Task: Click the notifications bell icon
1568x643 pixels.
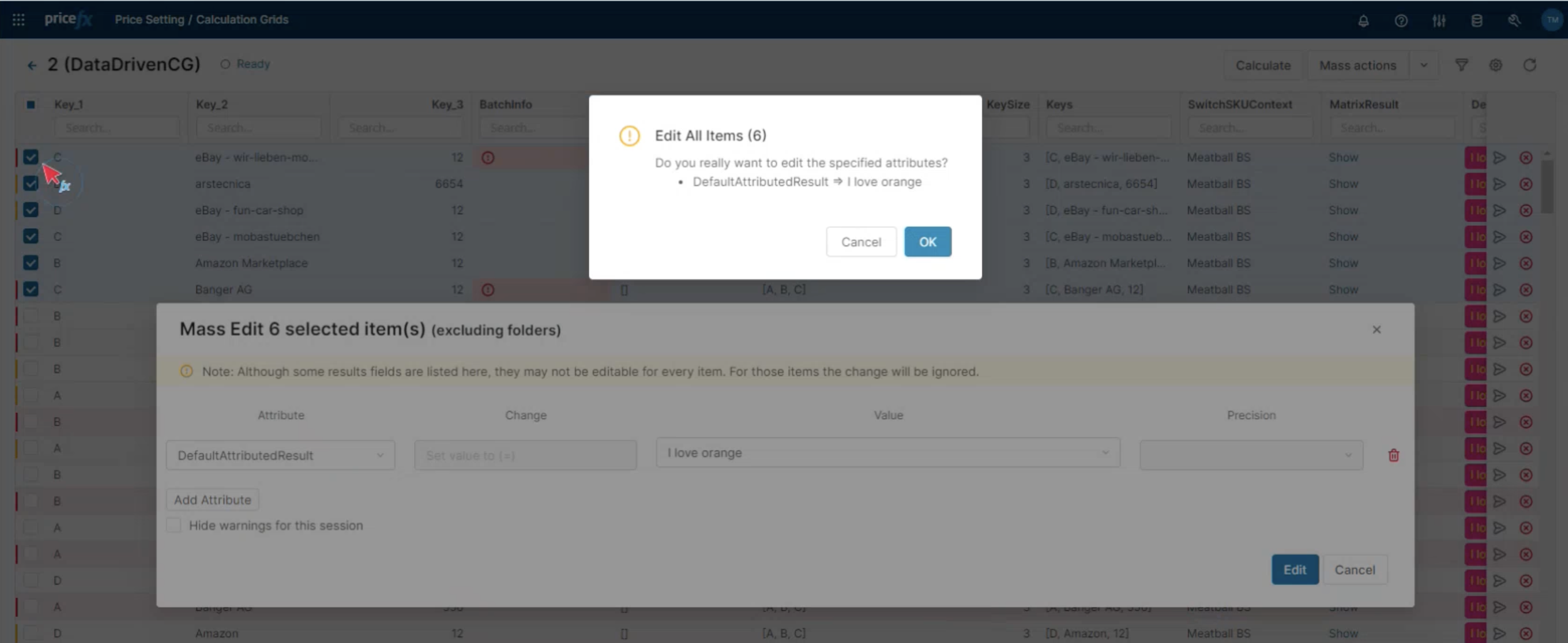Action: pos(1363,21)
